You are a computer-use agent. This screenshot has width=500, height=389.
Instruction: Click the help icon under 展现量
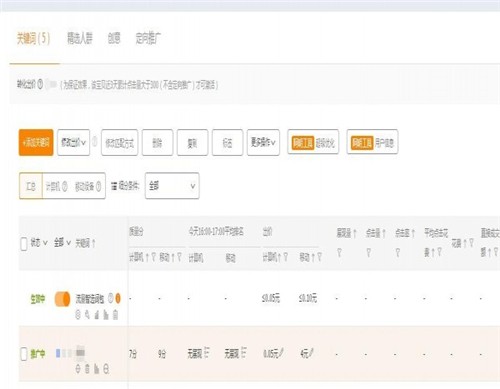pos(339,253)
